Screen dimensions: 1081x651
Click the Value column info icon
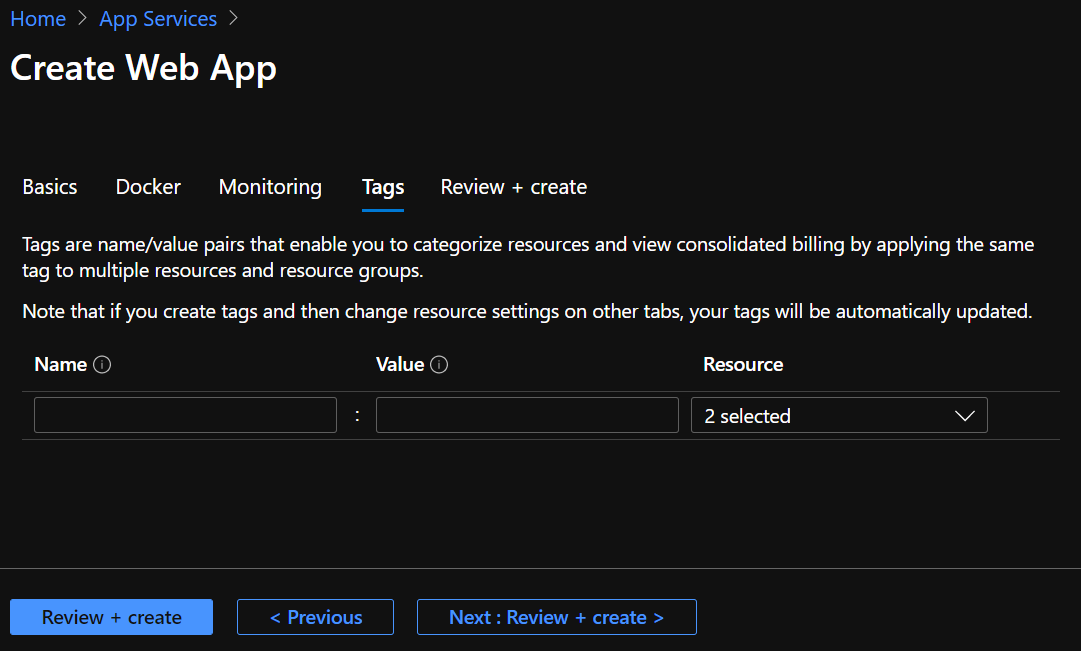439,364
